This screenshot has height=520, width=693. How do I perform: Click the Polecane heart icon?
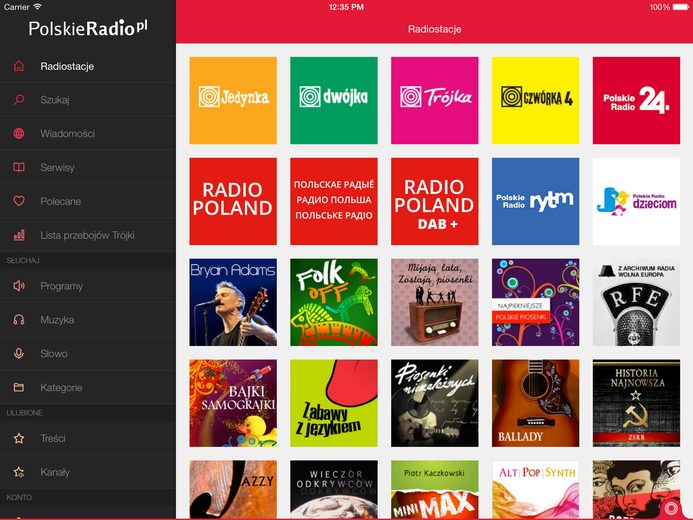click(x=19, y=201)
